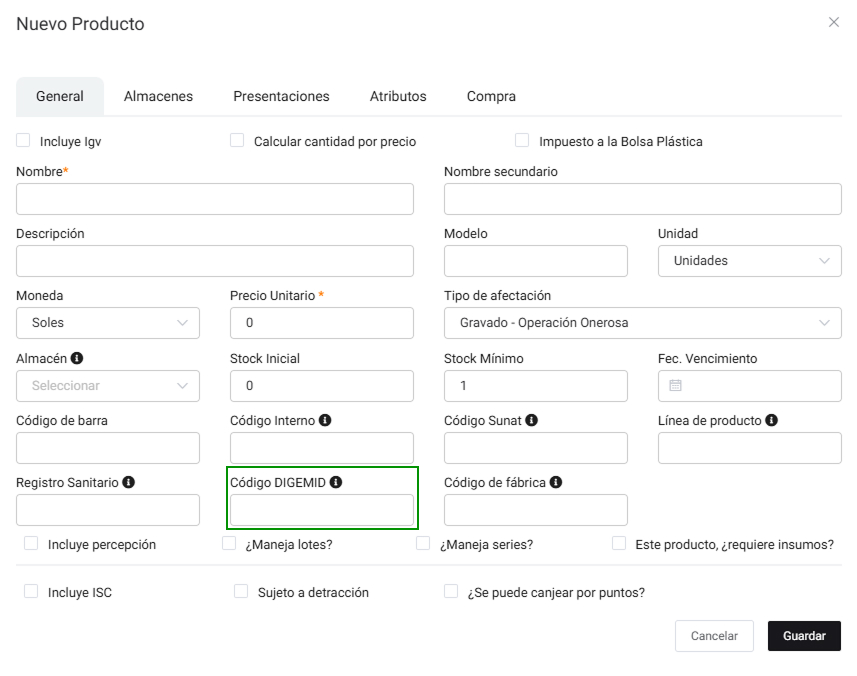The height and width of the screenshot is (676, 857).
Task: Tick the Sujeto a detracción checkbox
Action: pyautogui.click(x=241, y=592)
